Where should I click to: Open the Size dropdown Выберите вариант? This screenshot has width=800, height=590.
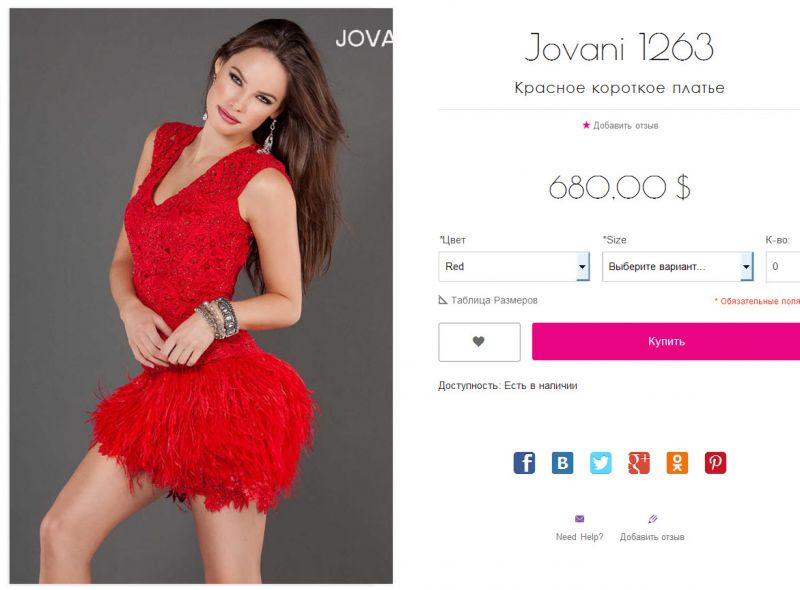678,266
